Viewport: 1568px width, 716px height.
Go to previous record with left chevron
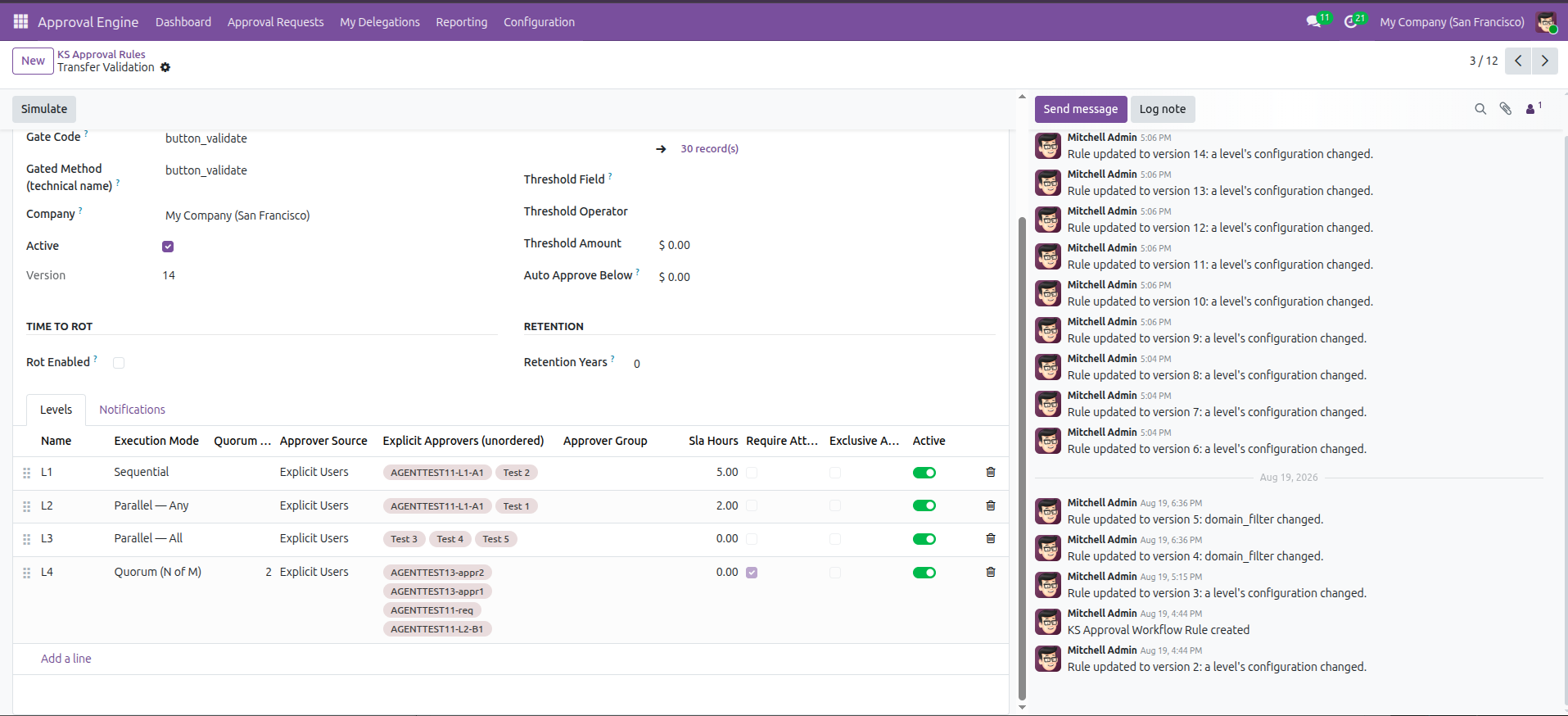1518,61
